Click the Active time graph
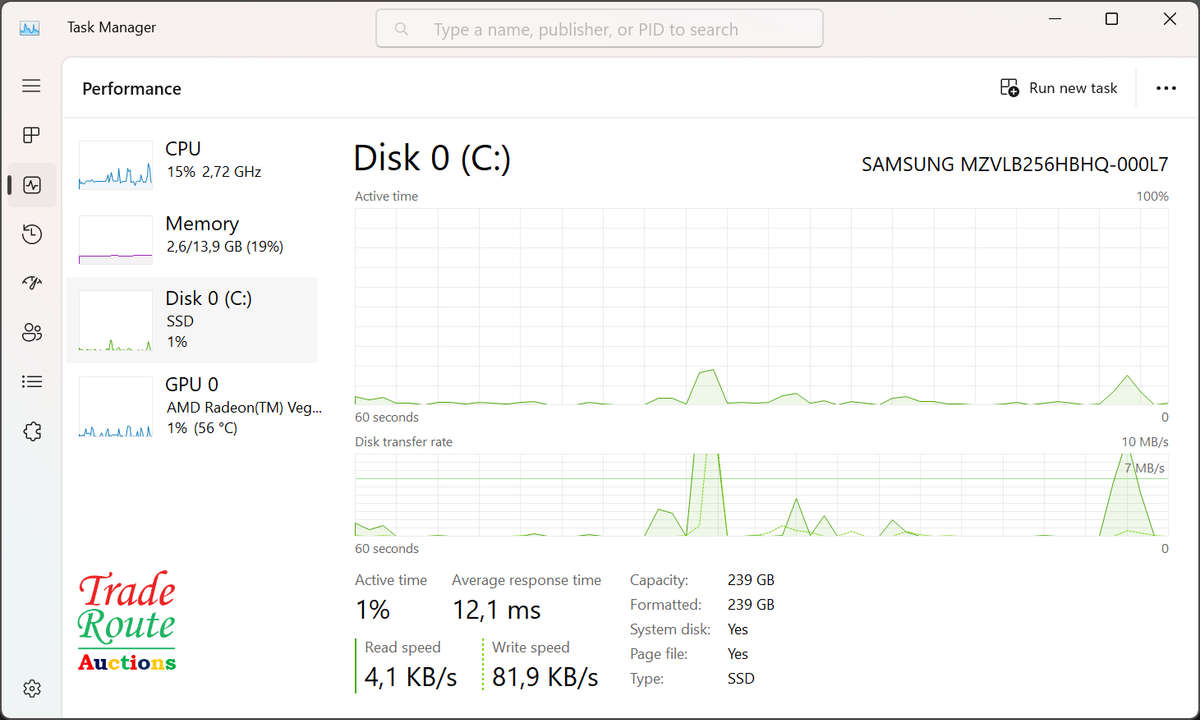 (x=761, y=306)
